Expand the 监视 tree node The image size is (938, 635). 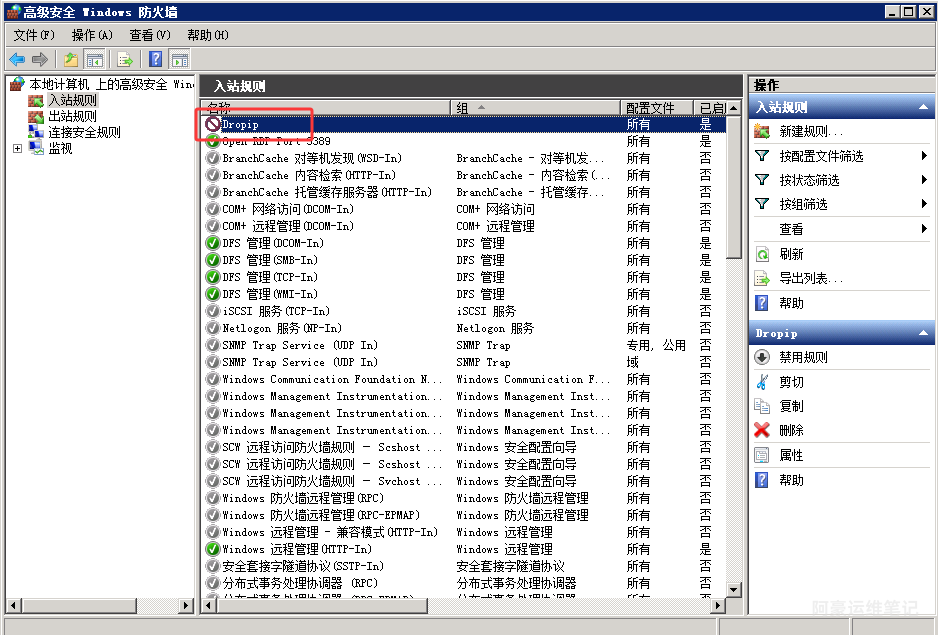tap(17, 148)
